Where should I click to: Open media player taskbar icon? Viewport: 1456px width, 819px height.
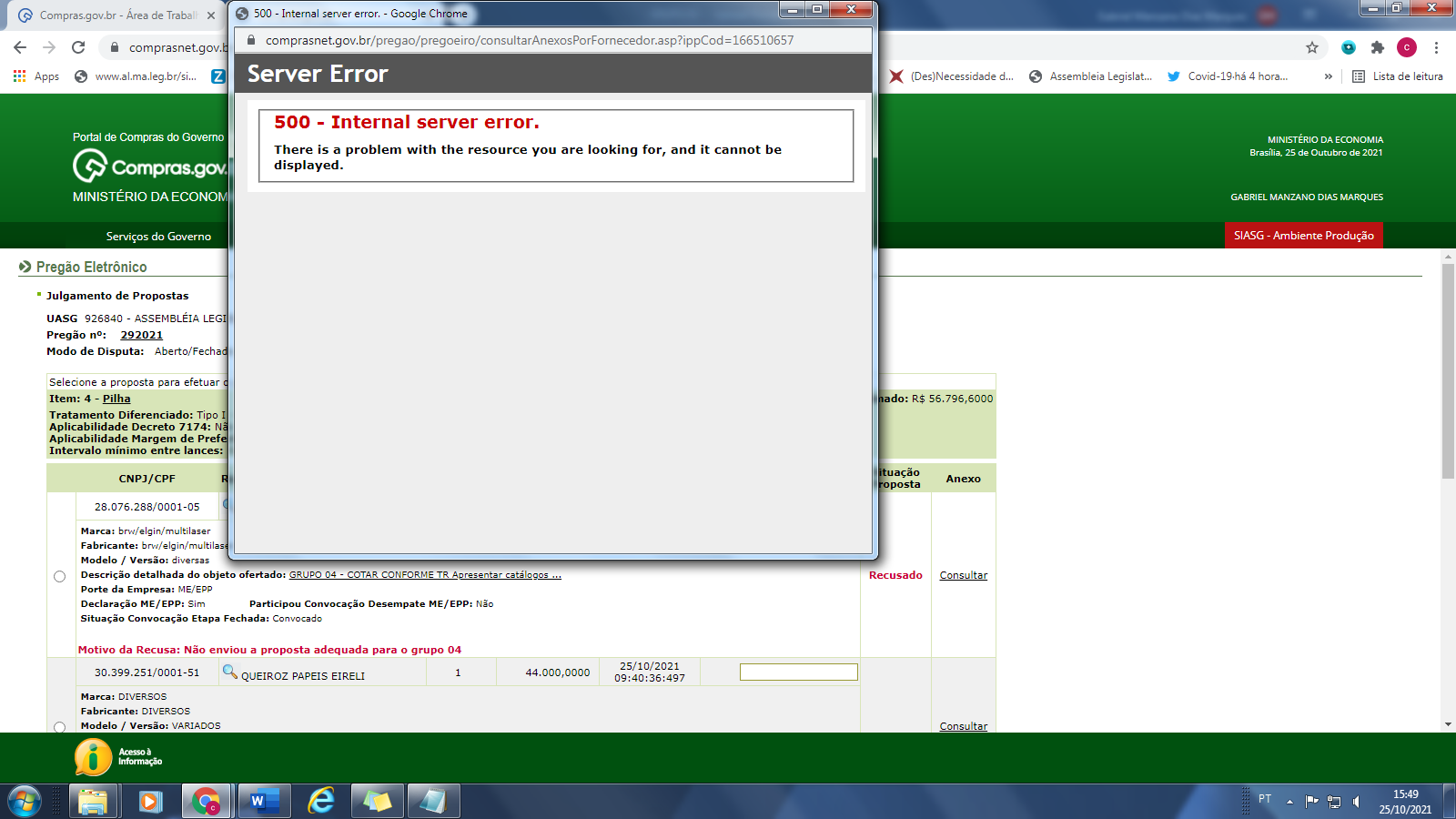coord(150,802)
